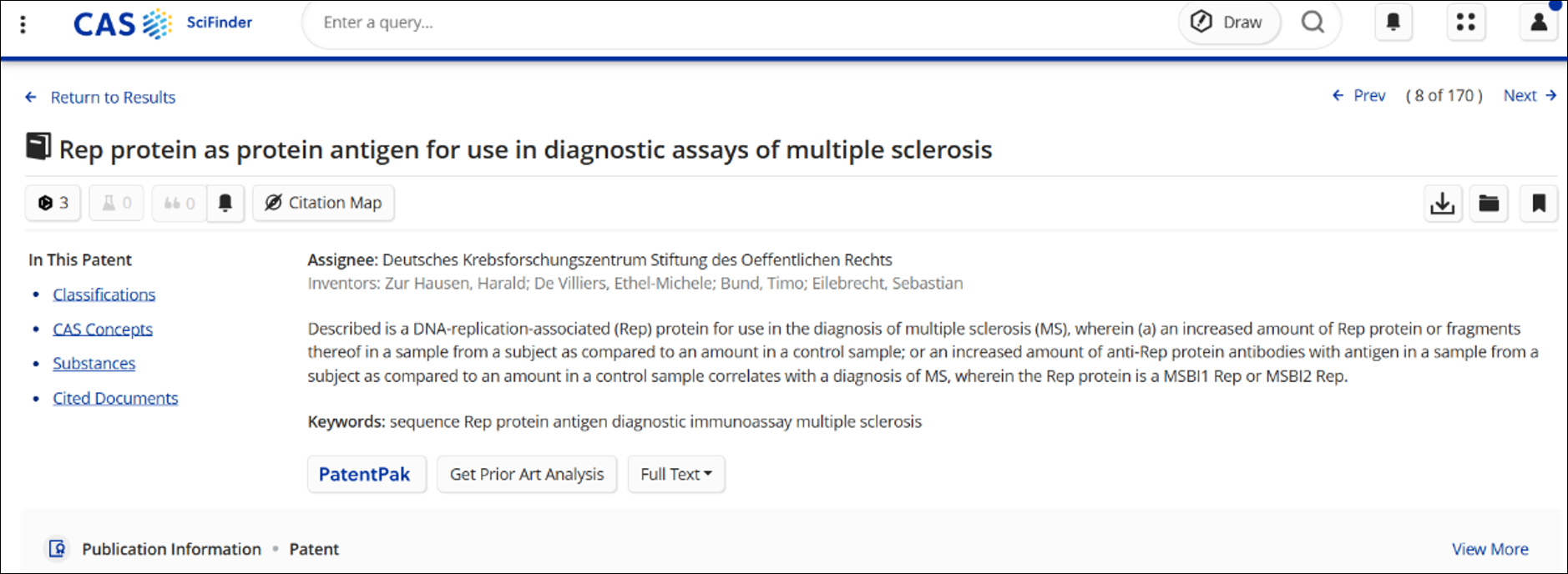Open the Draw structure editor

pyautogui.click(x=1228, y=23)
